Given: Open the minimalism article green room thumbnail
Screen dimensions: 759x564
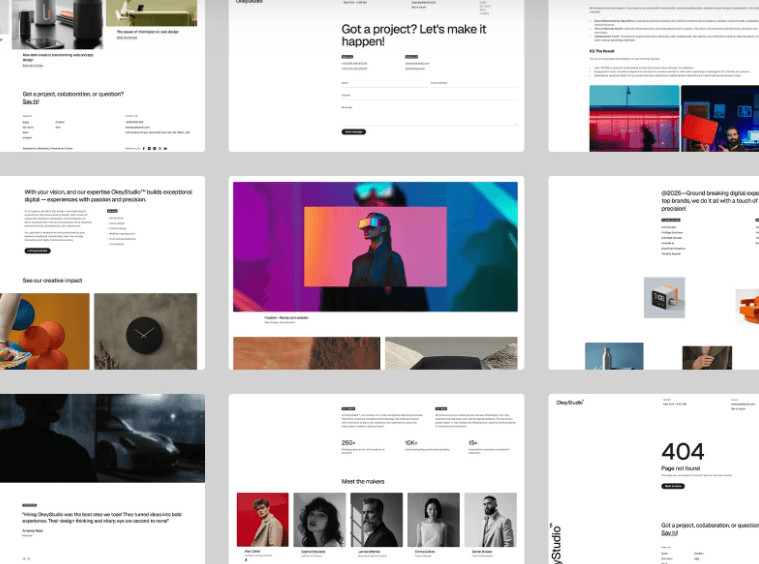Looking at the screenshot, I should point(152,13).
